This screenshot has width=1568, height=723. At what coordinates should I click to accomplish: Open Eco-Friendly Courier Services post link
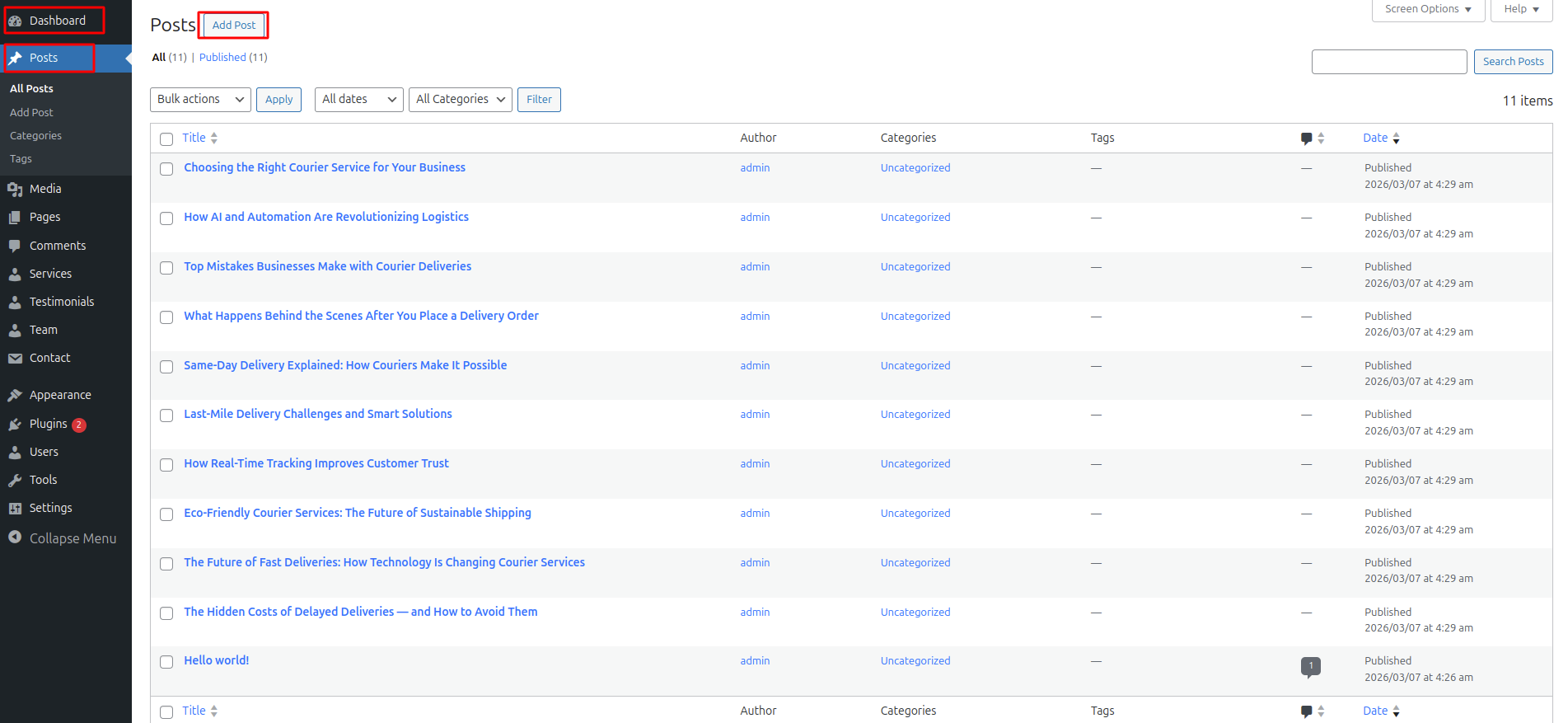tap(358, 513)
